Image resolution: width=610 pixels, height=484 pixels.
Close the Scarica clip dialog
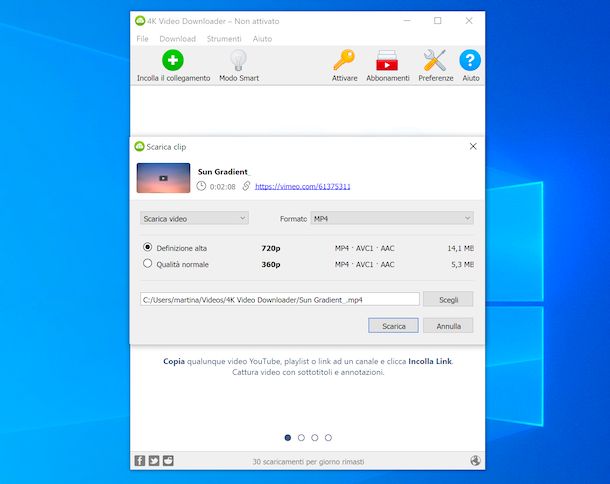[x=473, y=146]
